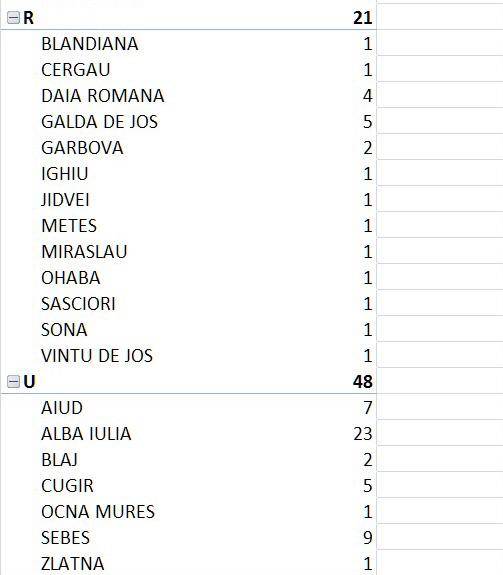Click the GARBOVA row label
This screenshot has width=503, height=575.
tap(82, 148)
